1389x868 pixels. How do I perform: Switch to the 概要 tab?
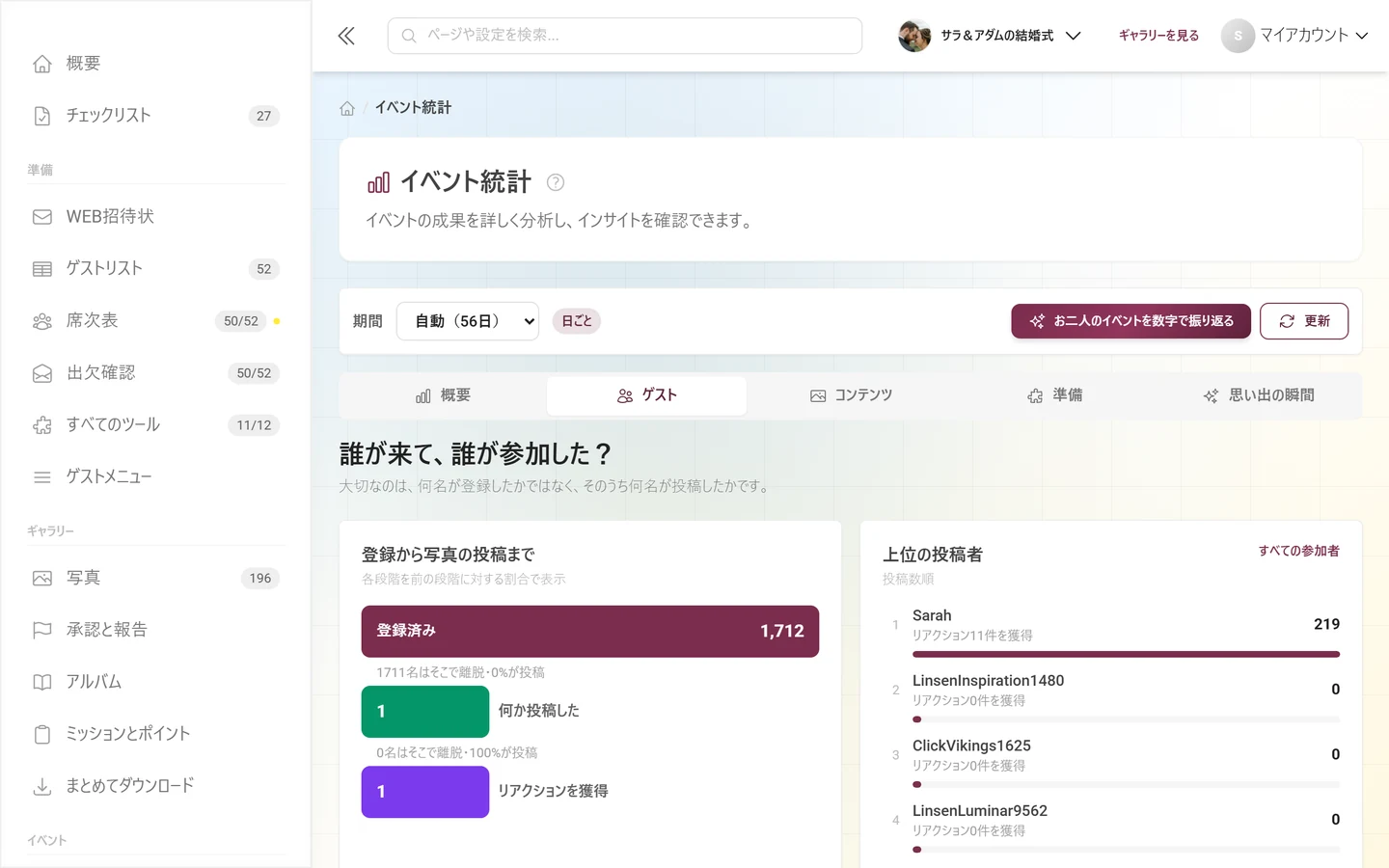coord(444,396)
